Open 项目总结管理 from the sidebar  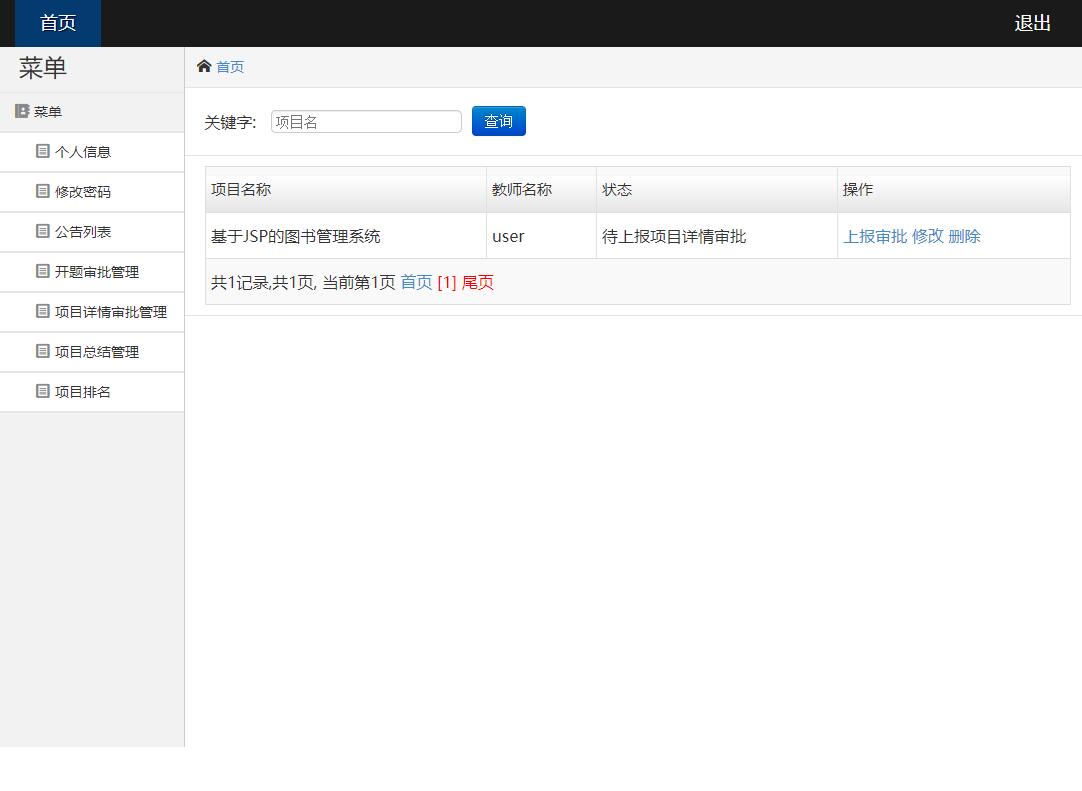coord(97,351)
